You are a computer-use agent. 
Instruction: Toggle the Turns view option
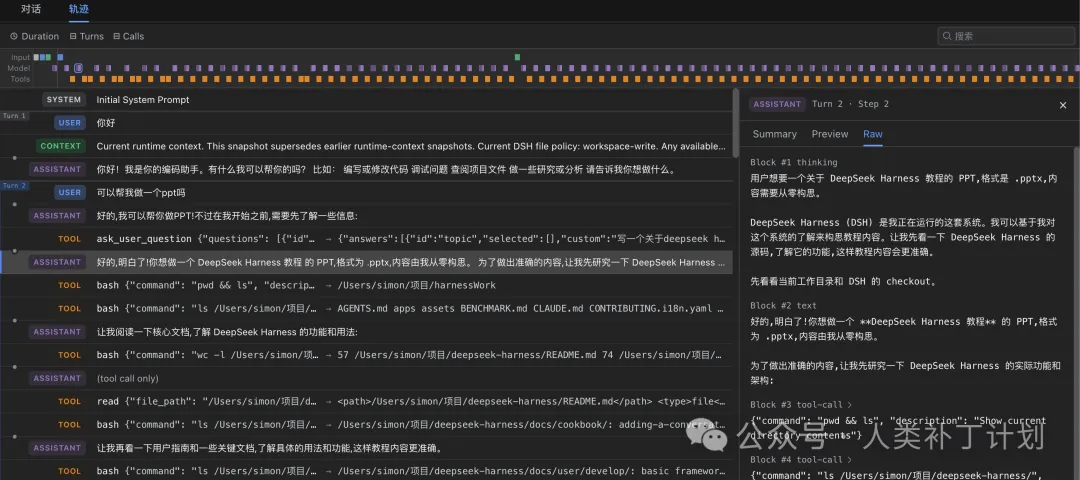point(87,36)
